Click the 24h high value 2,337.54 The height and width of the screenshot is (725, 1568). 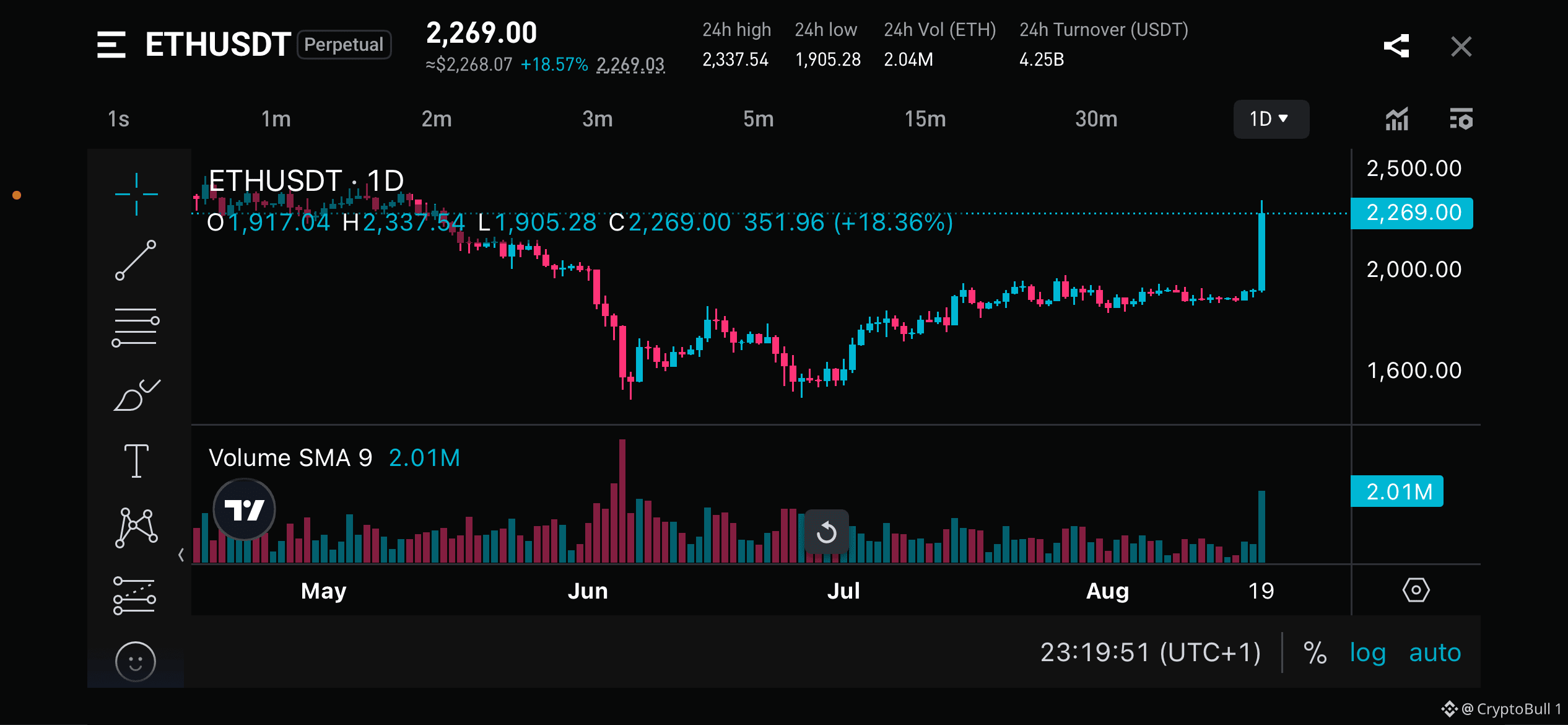click(736, 59)
